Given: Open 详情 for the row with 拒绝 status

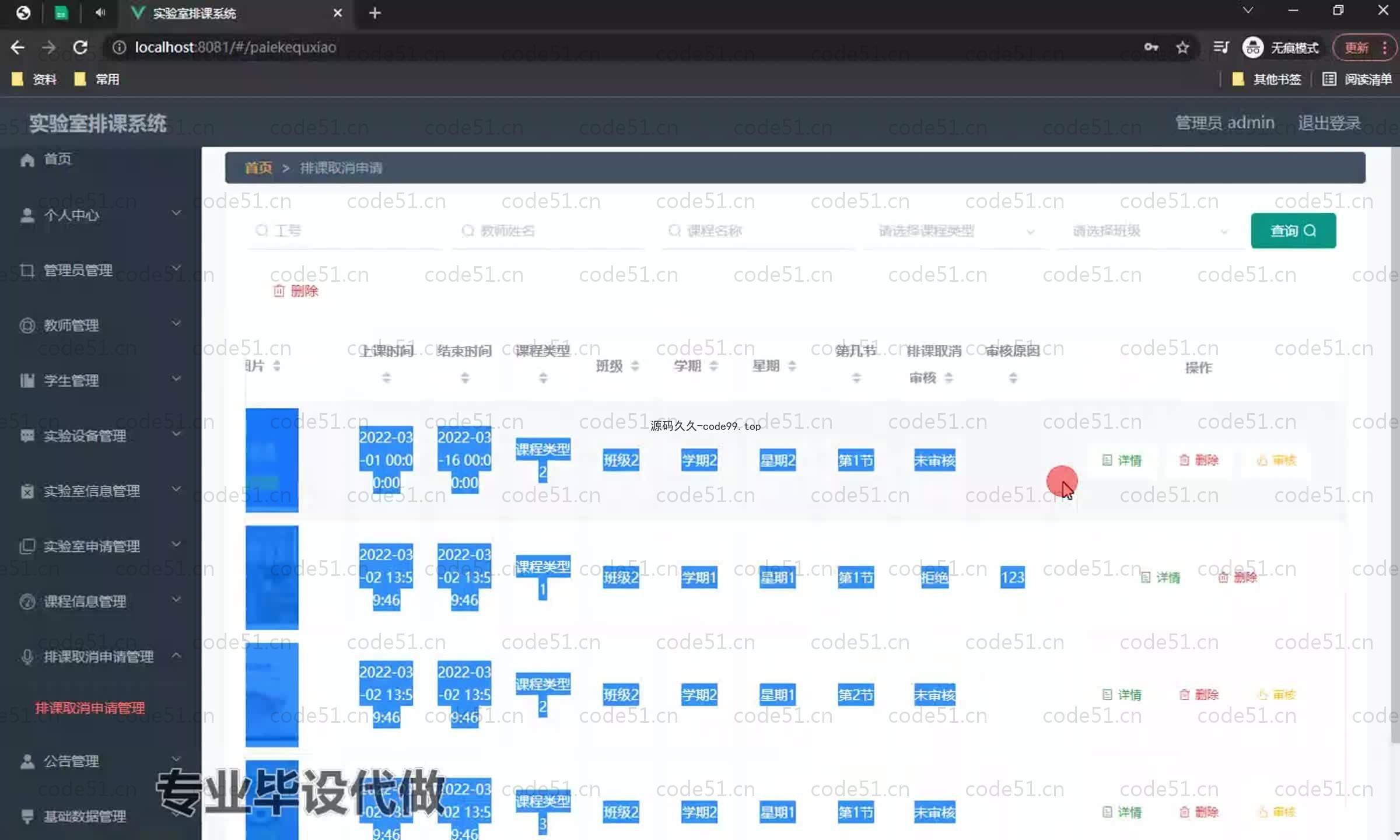Looking at the screenshot, I should coord(1160,577).
